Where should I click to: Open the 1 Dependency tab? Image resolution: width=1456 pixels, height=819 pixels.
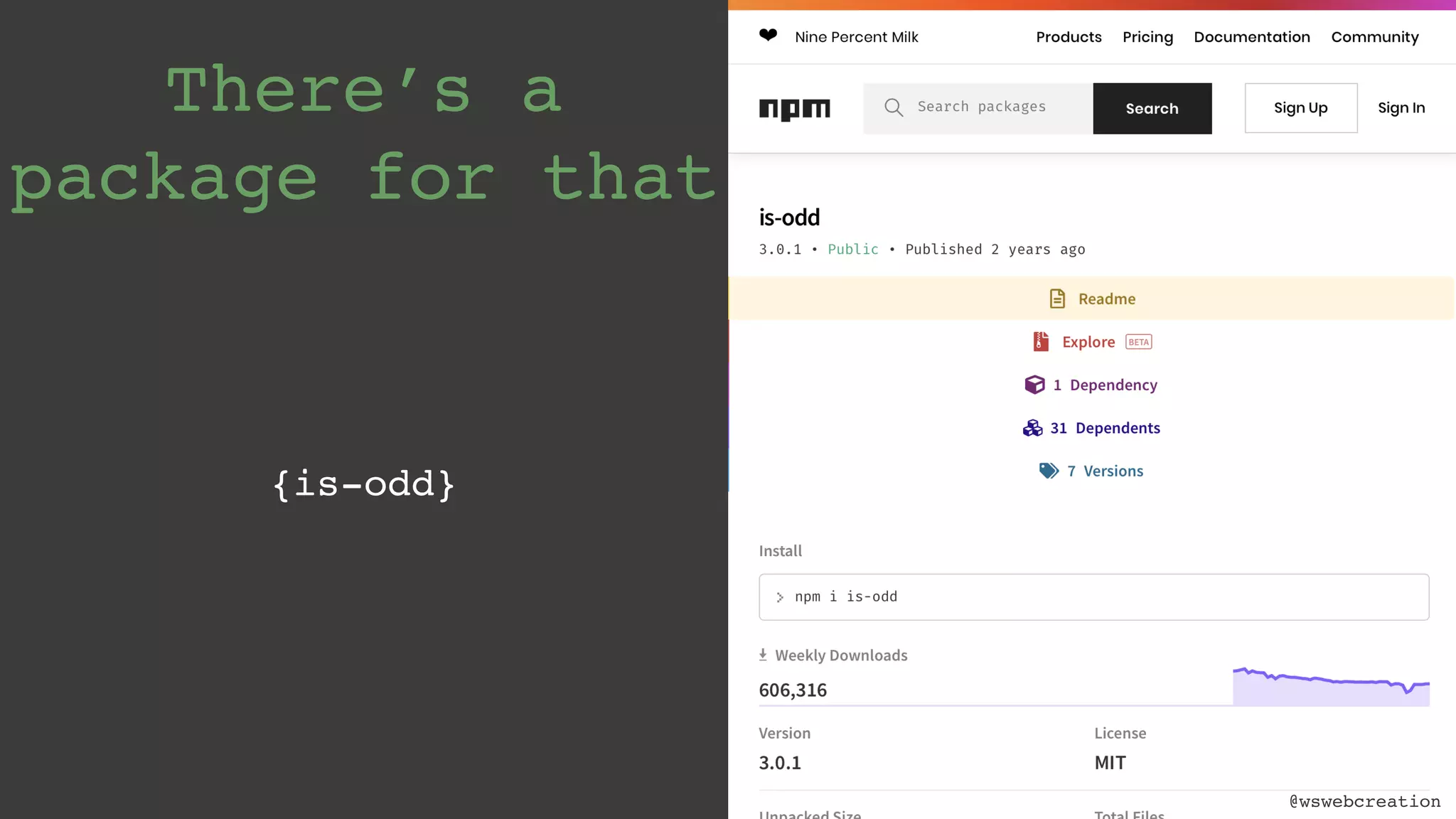point(1091,385)
